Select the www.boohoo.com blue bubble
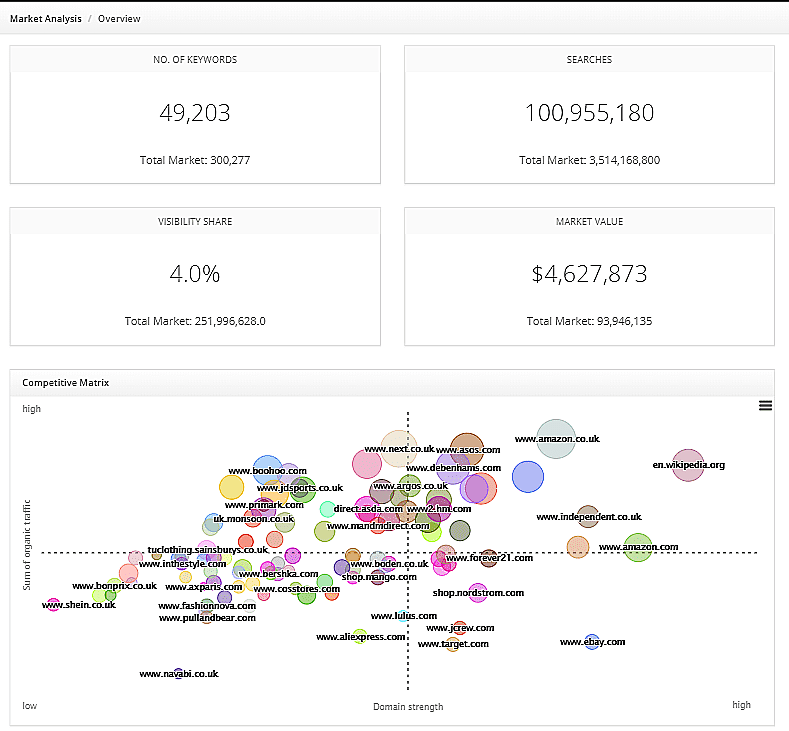The width and height of the screenshot is (789, 731). 268,470
